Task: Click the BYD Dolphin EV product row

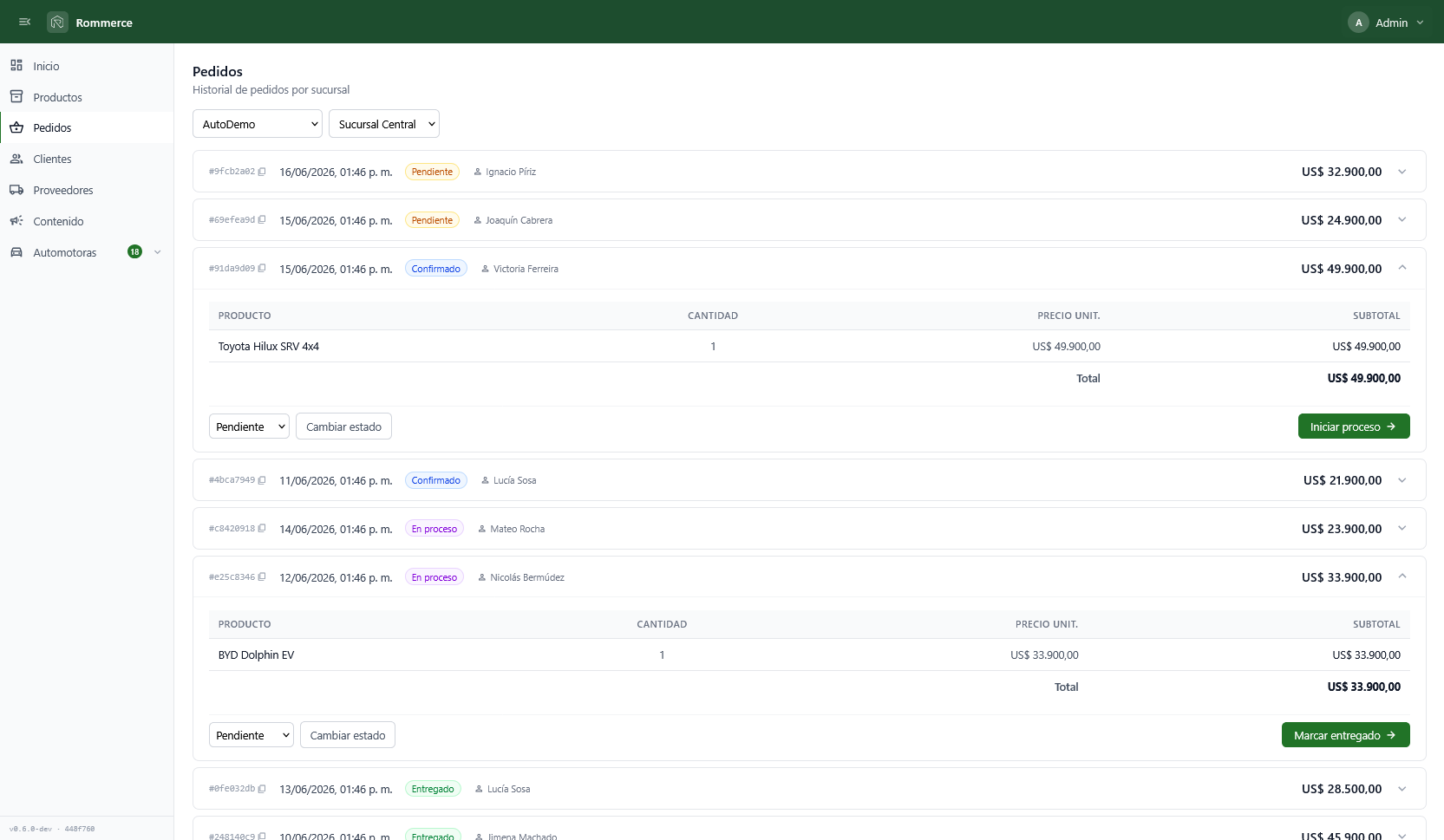Action: click(809, 654)
